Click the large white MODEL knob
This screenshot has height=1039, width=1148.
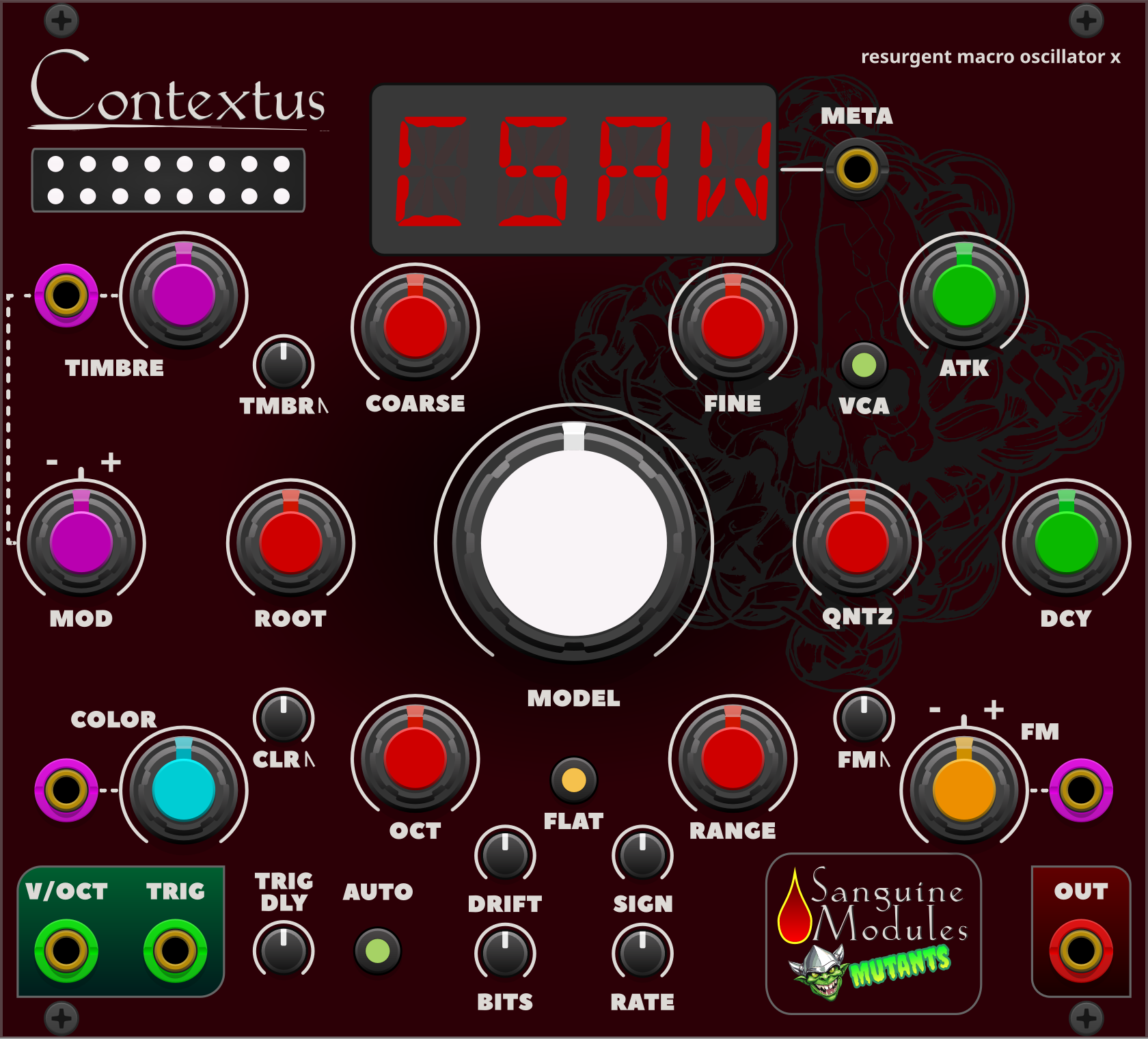click(x=574, y=543)
